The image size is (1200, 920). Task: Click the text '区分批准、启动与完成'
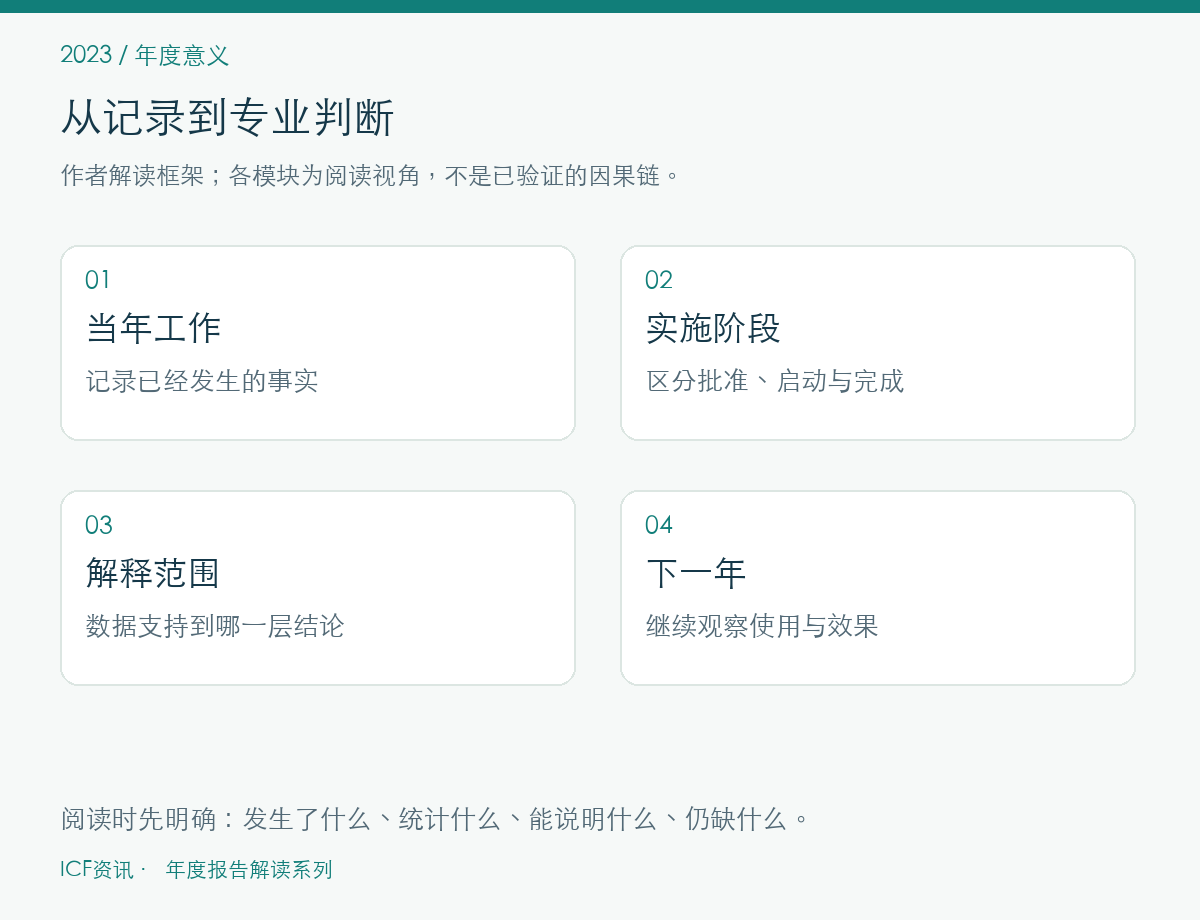point(775,381)
